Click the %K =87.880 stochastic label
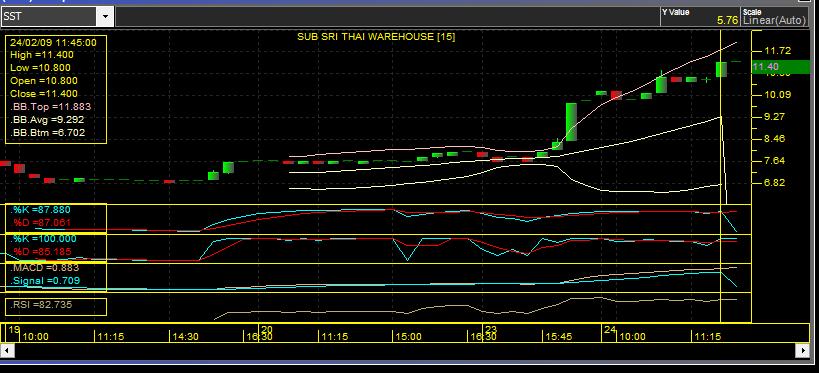Image resolution: width=819 pixels, height=373 pixels. [41, 210]
